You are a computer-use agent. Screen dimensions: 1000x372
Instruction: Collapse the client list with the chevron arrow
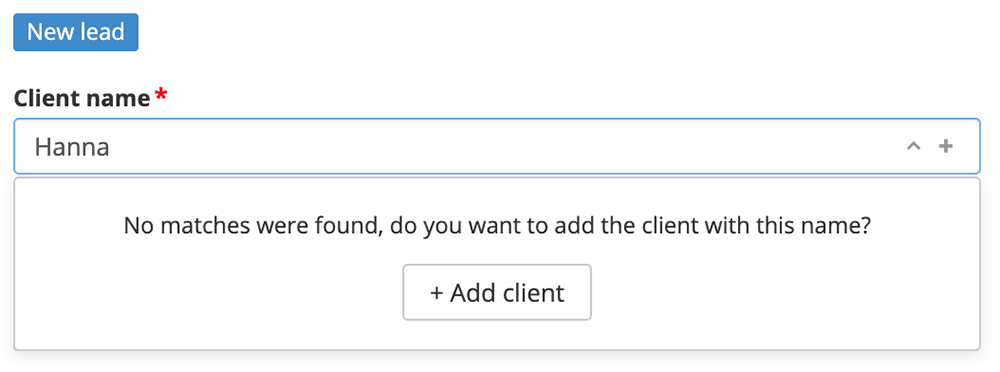pyautogui.click(x=913, y=147)
